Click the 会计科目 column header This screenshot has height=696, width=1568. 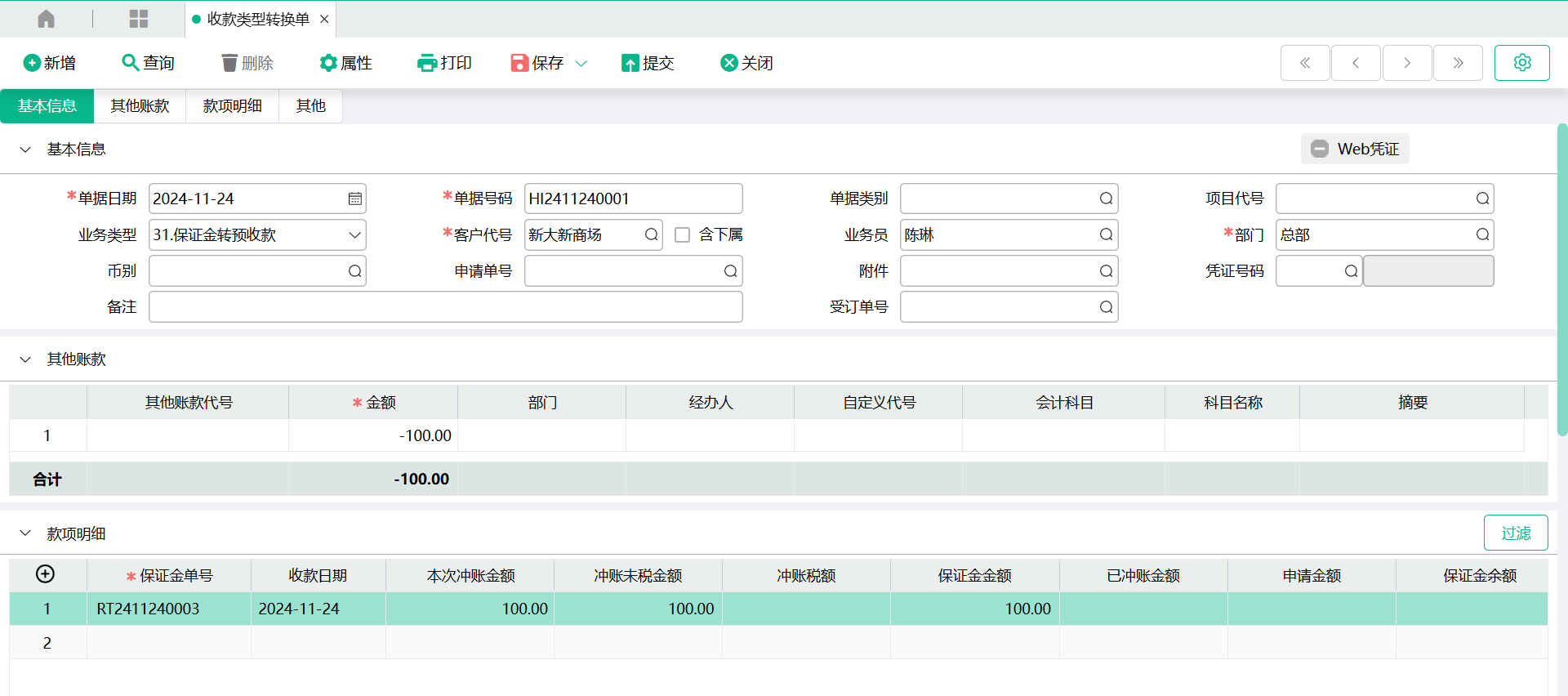pyautogui.click(x=1064, y=402)
